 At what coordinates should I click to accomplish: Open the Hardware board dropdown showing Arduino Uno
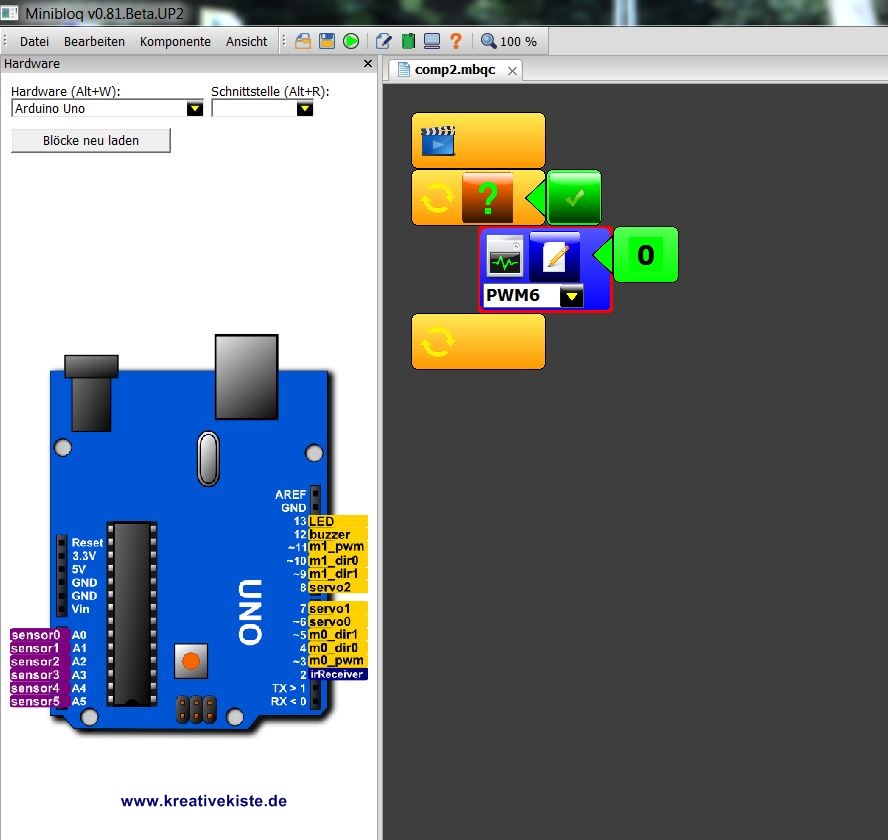194,109
